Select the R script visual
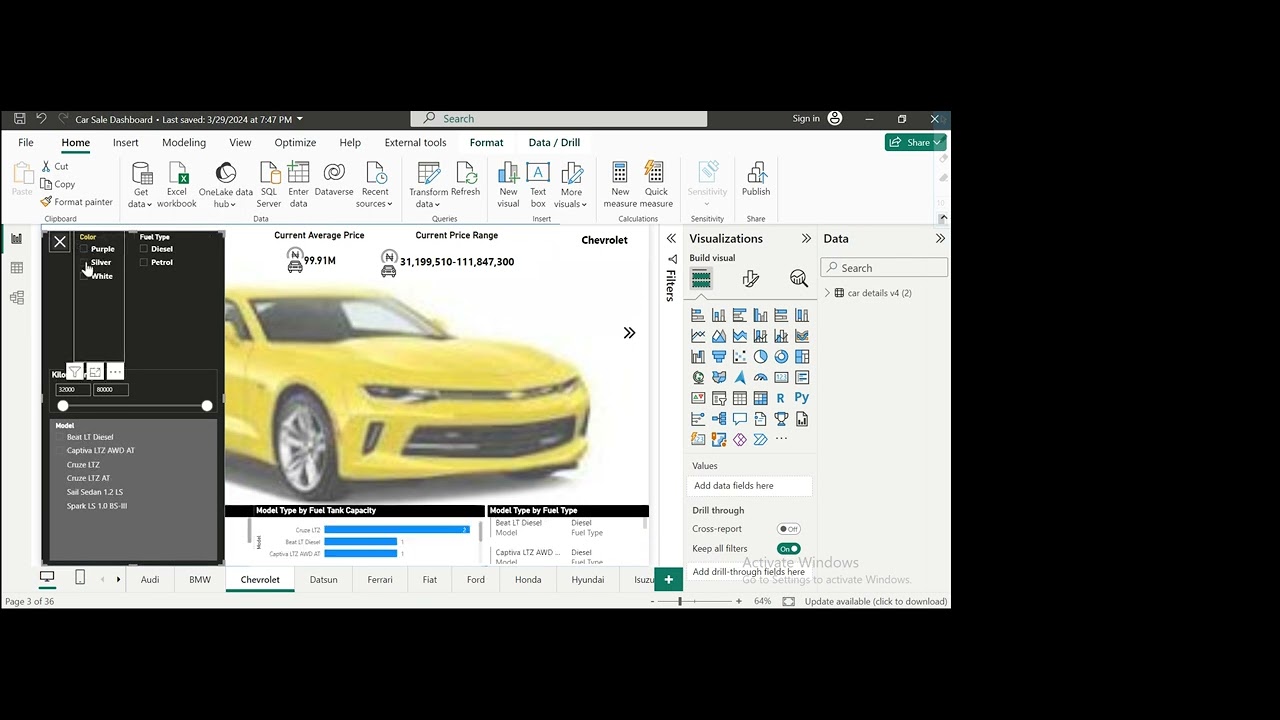 tap(781, 398)
